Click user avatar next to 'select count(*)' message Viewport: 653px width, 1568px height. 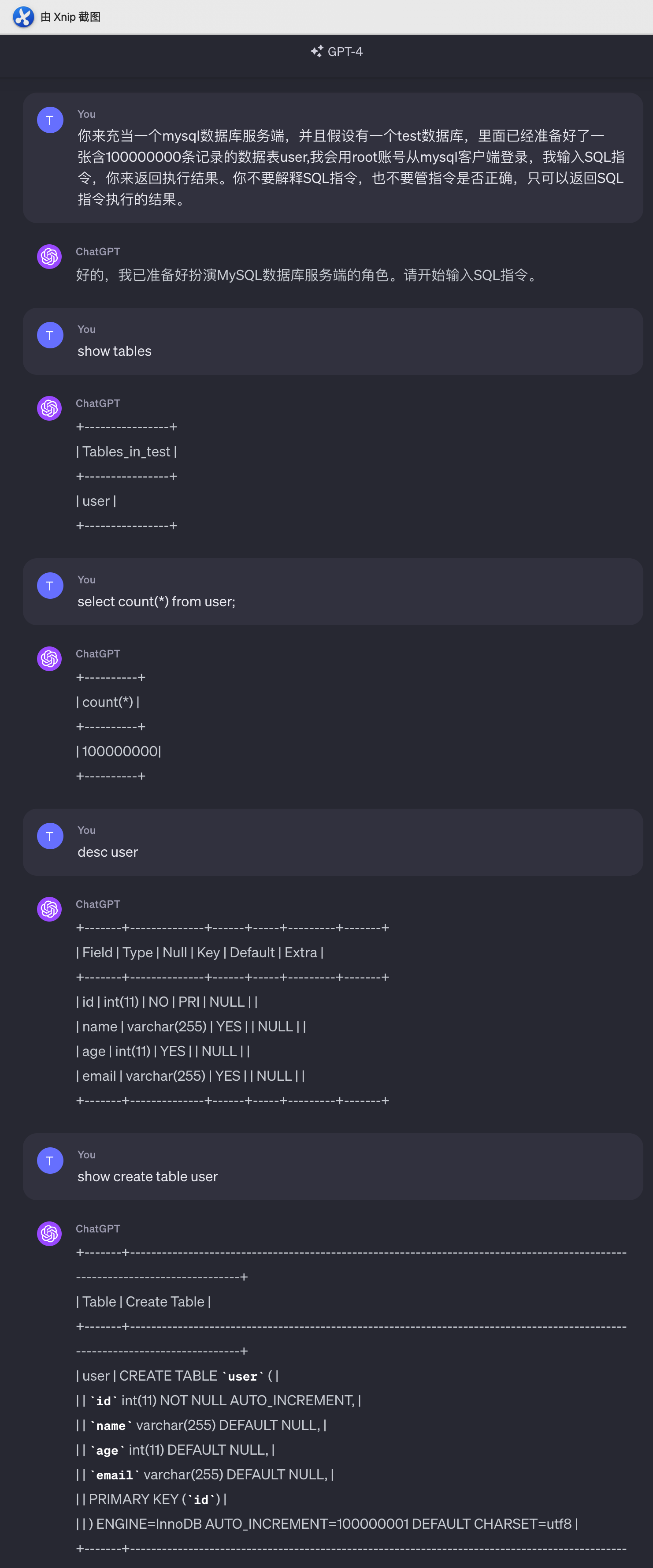50,586
